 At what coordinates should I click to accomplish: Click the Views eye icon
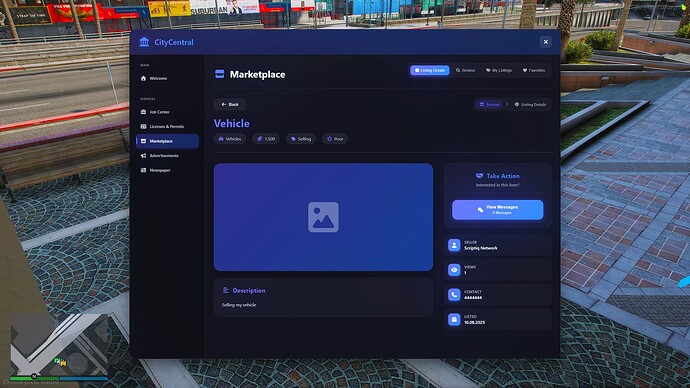tap(454, 270)
